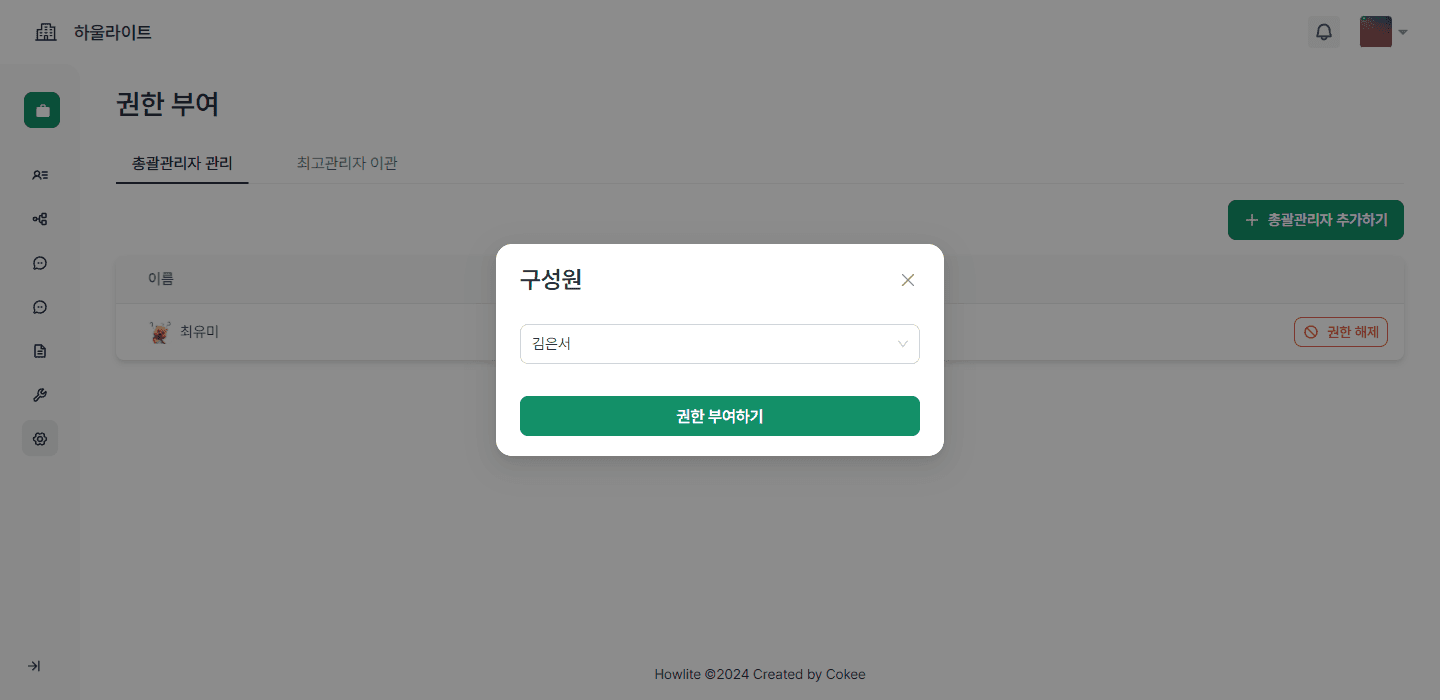The image size is (1440, 700).
Task: Click the user profile picture in header
Action: [x=1376, y=32]
